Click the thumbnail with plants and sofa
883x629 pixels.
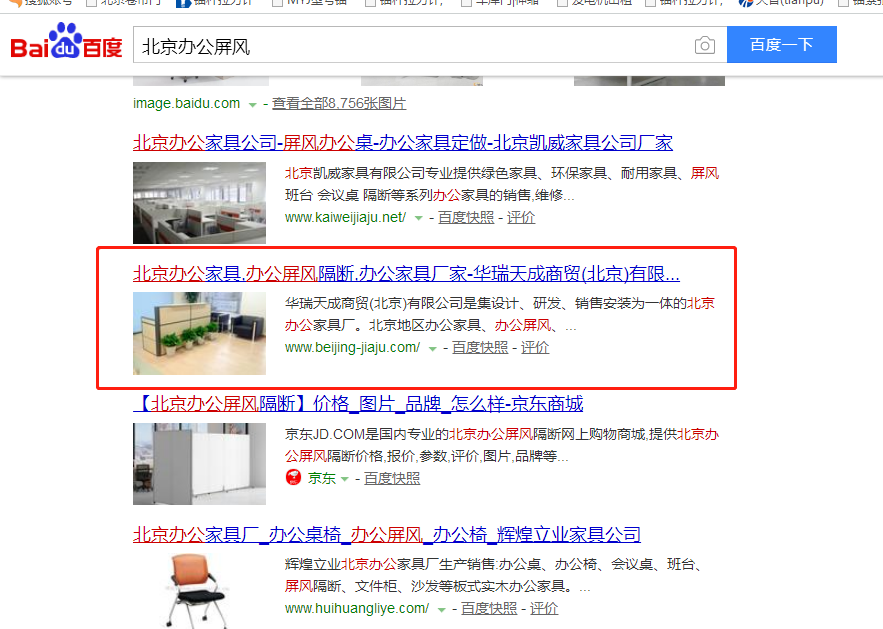pos(199,333)
